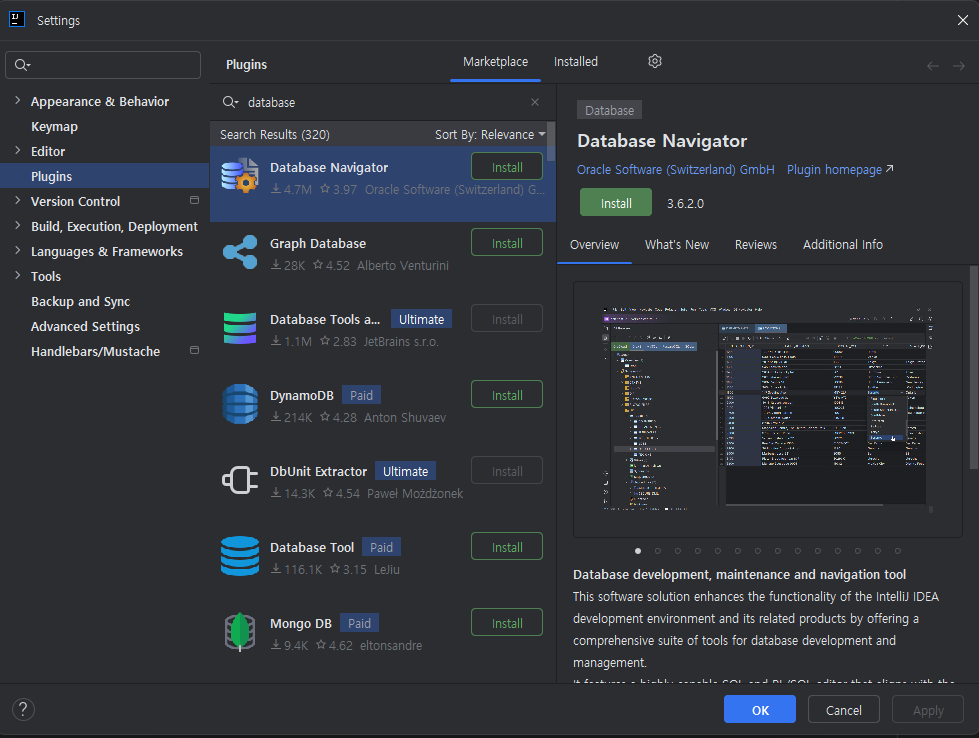Click the OK button
979x738 pixels.
click(760, 710)
